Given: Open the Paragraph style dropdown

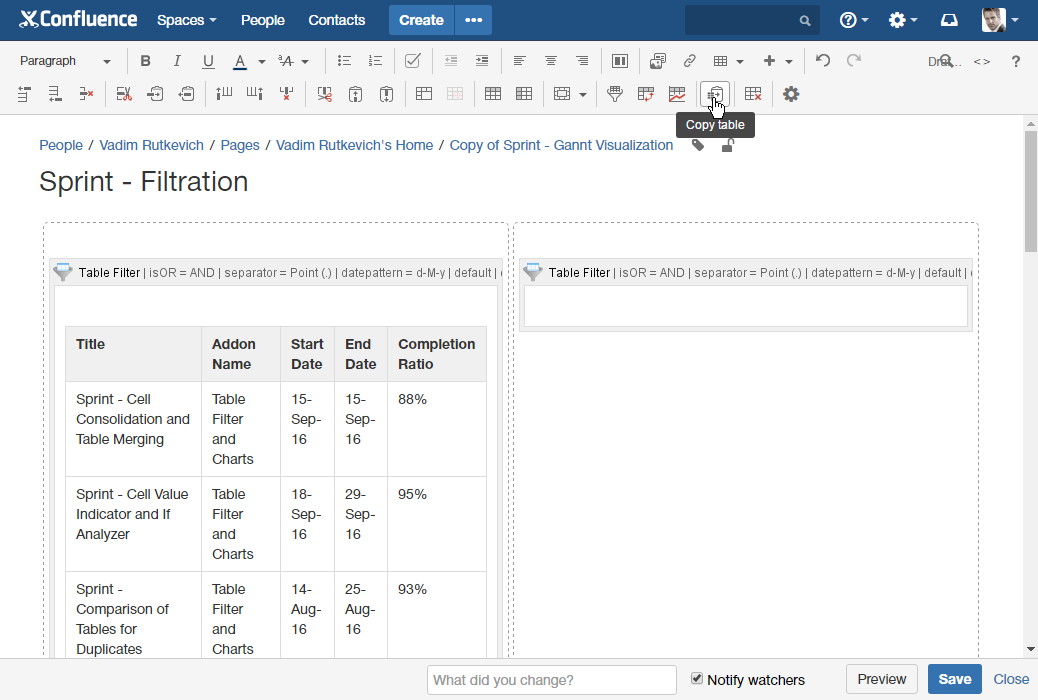Looking at the screenshot, I should 65,61.
